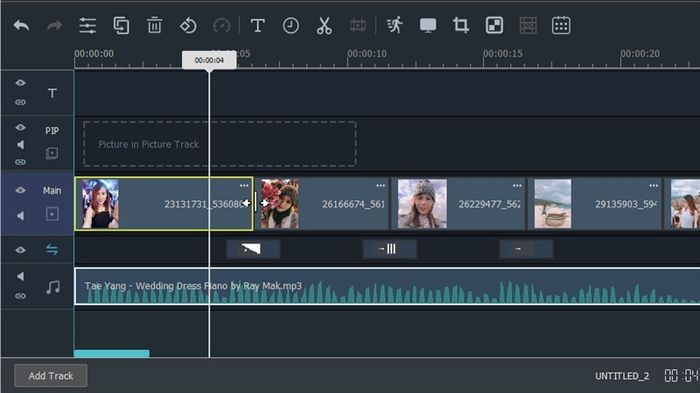Mute the music audio track
Viewport: 700px width, 393px height.
tap(21, 276)
